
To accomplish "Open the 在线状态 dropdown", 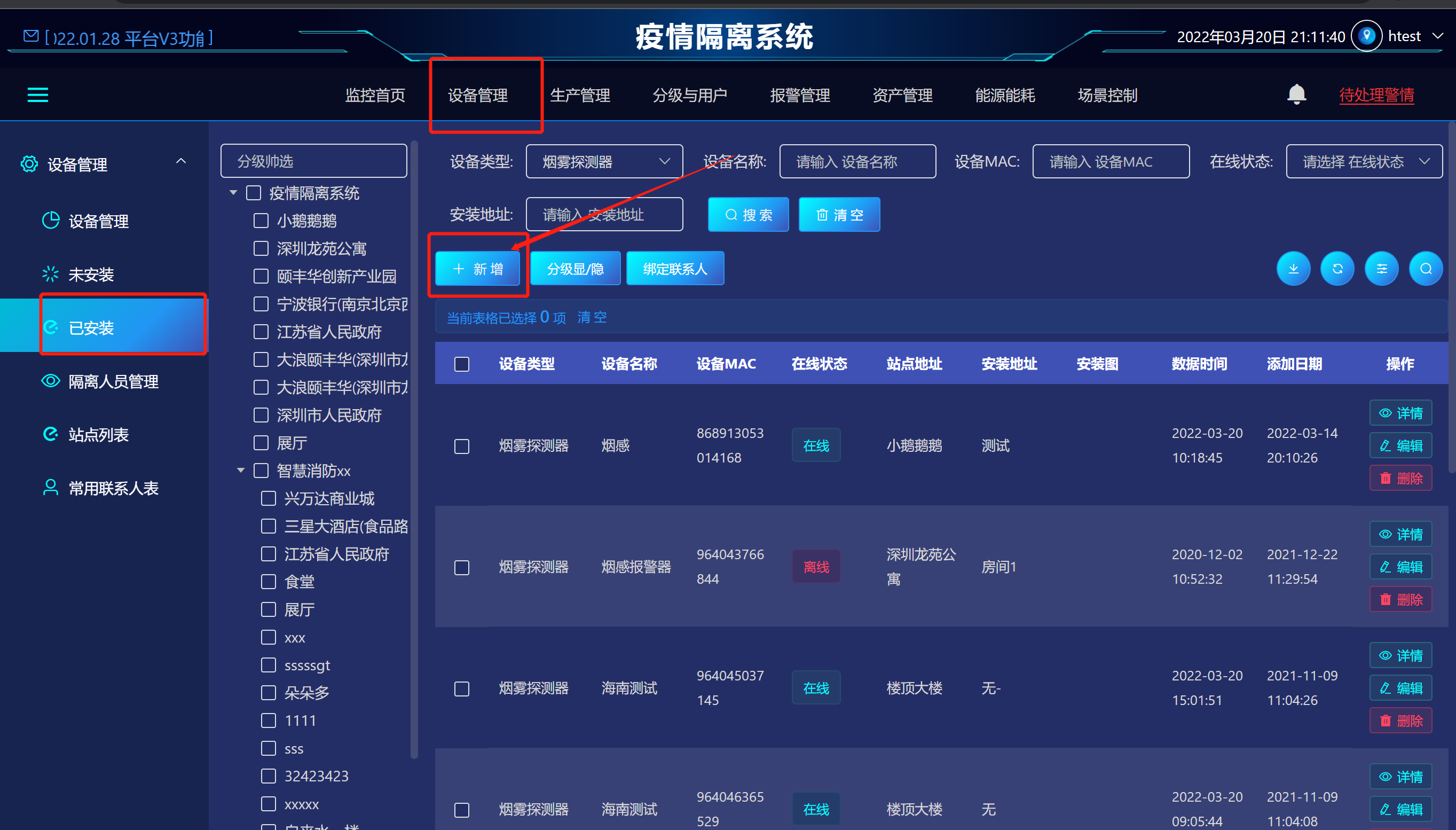I will point(1364,162).
